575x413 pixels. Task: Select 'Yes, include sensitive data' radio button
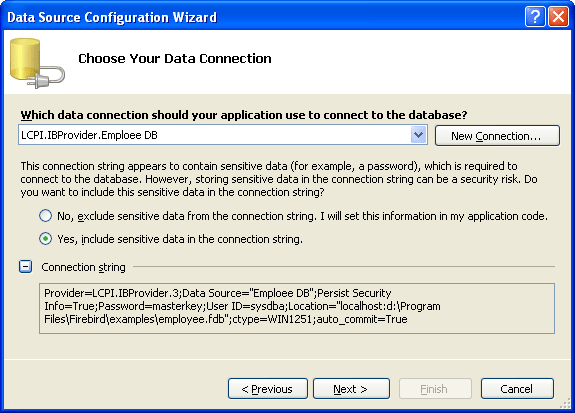(x=45, y=239)
